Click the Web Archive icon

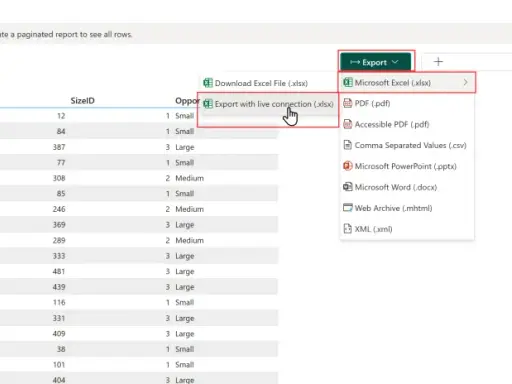pos(347,208)
